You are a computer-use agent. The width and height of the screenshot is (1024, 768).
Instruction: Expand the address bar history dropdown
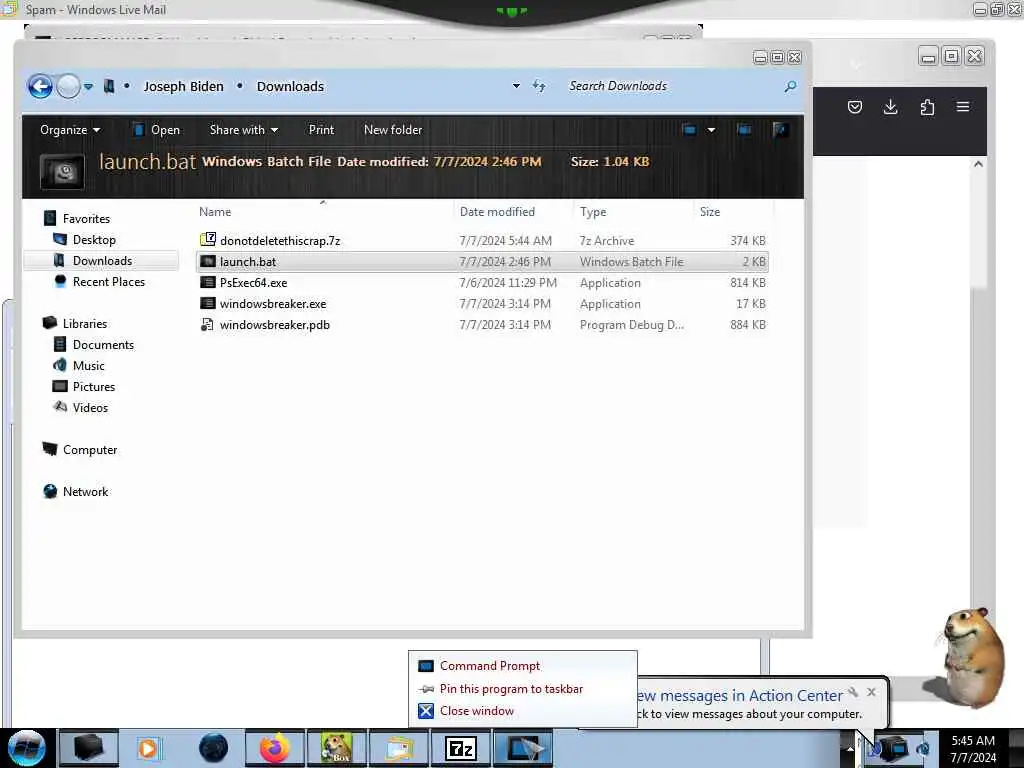(516, 86)
